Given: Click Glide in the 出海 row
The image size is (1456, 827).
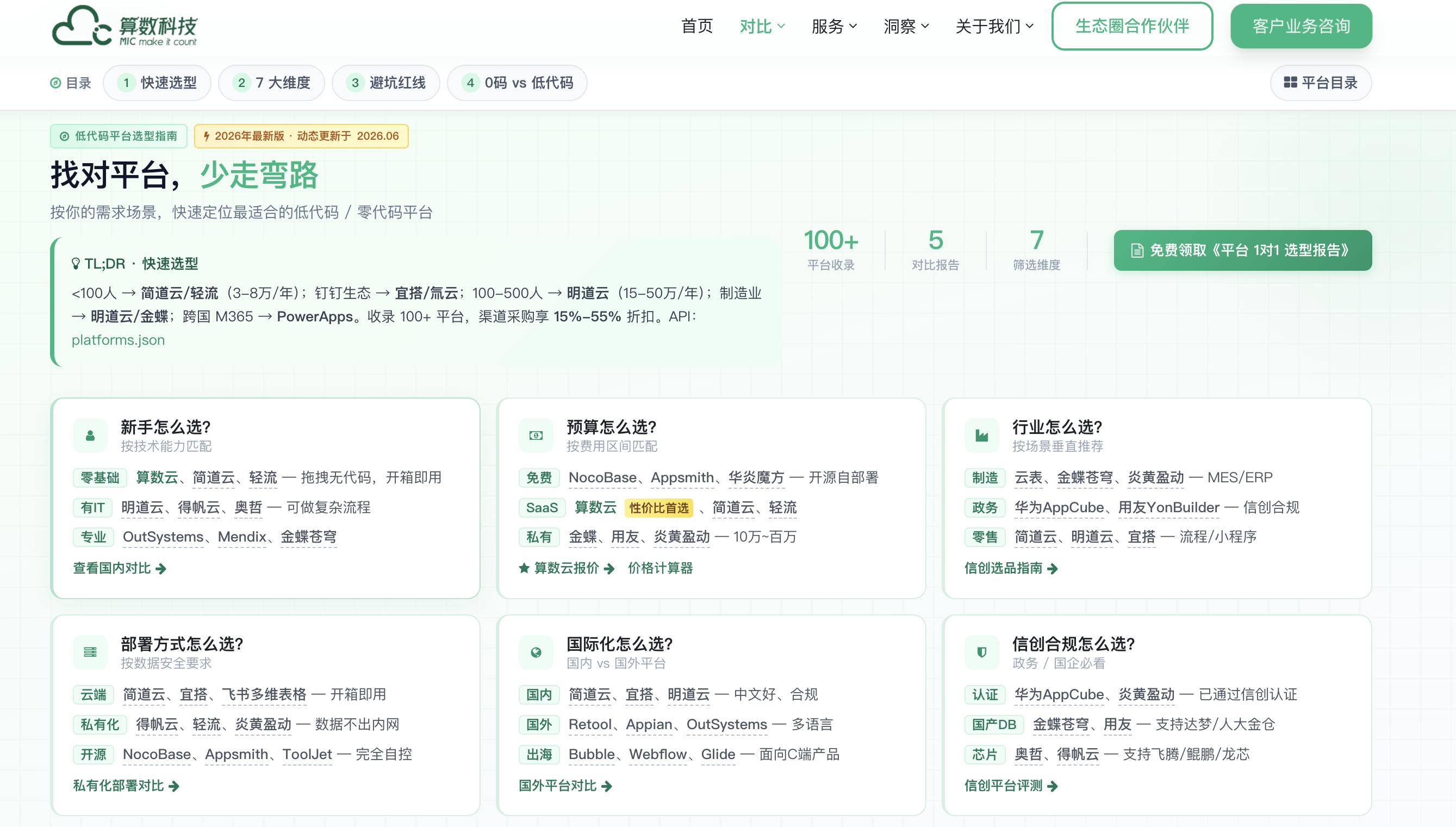Looking at the screenshot, I should [x=718, y=754].
